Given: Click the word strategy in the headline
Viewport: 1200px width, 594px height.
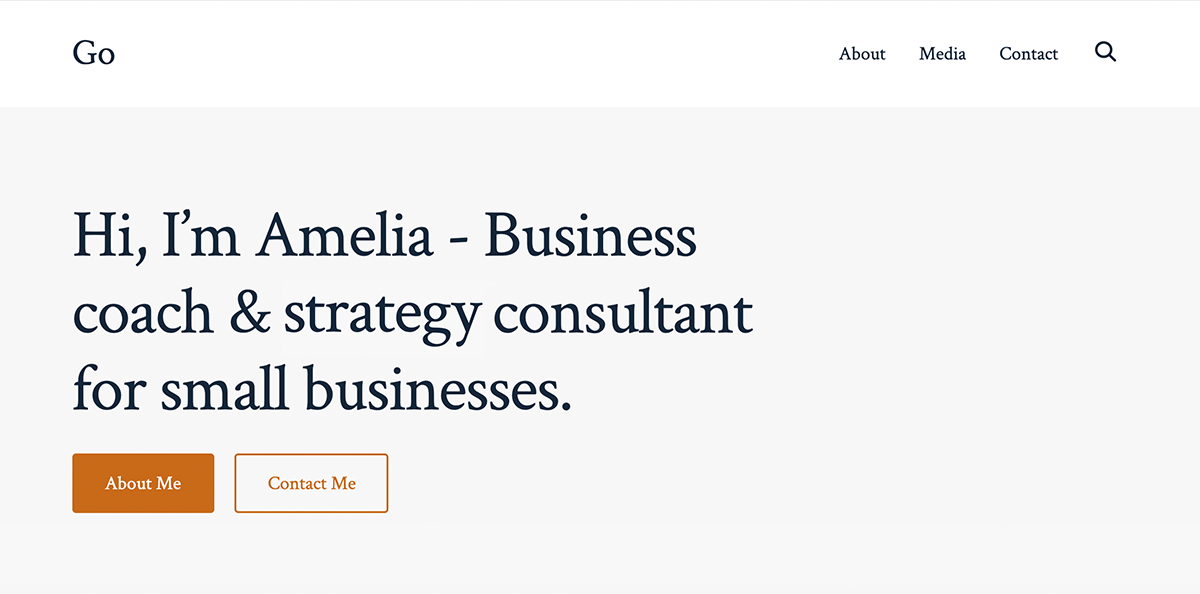Looking at the screenshot, I should click(x=382, y=316).
